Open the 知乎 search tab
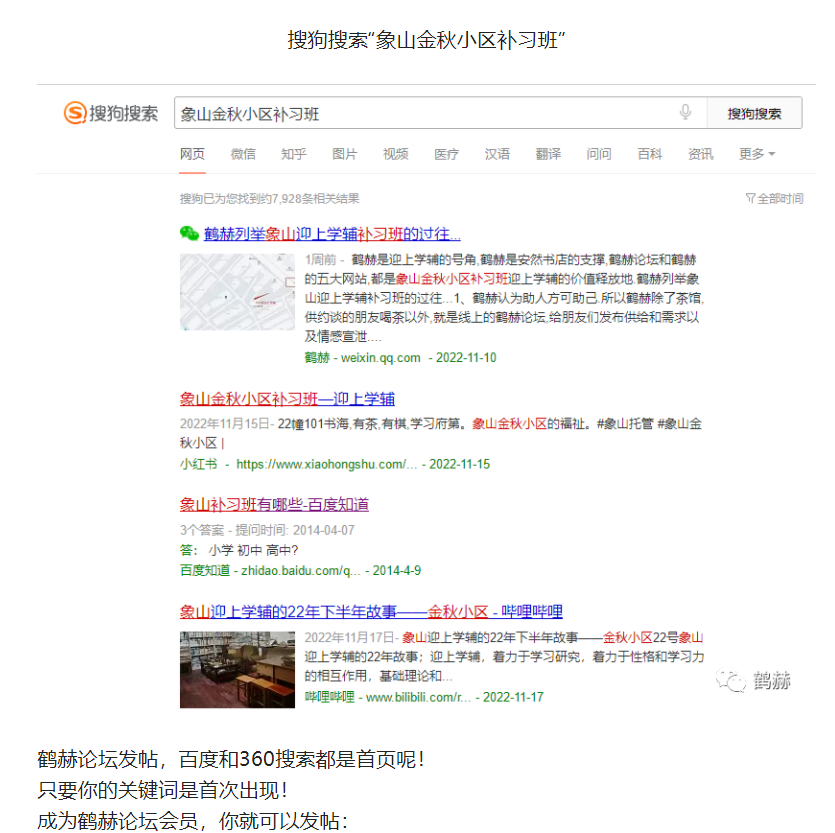 coord(294,154)
